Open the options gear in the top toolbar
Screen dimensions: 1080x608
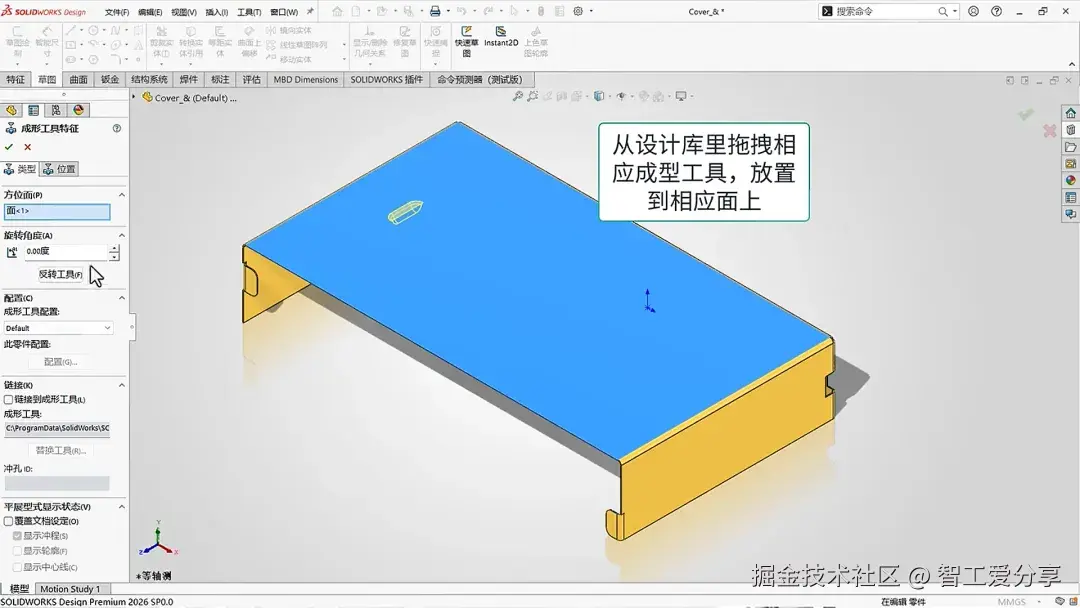(579, 11)
